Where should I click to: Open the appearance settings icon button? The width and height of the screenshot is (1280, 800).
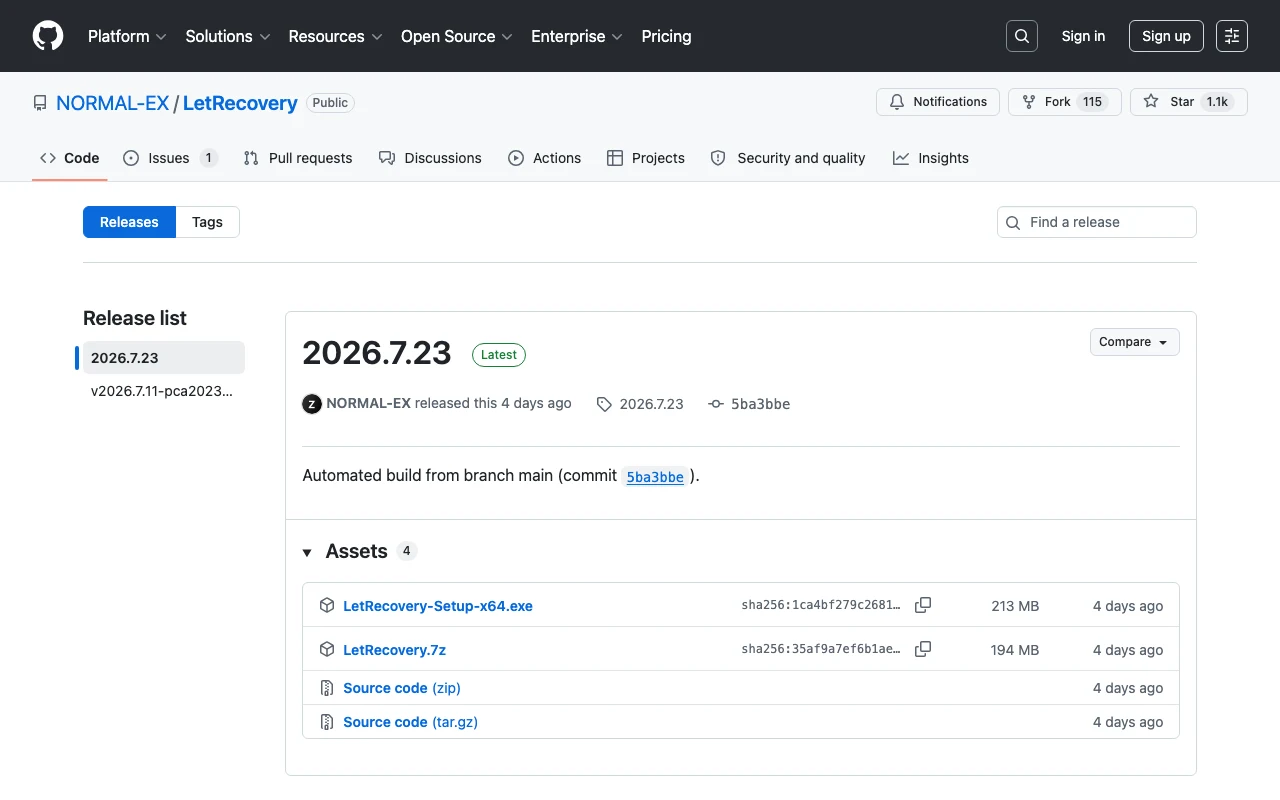tap(1232, 36)
